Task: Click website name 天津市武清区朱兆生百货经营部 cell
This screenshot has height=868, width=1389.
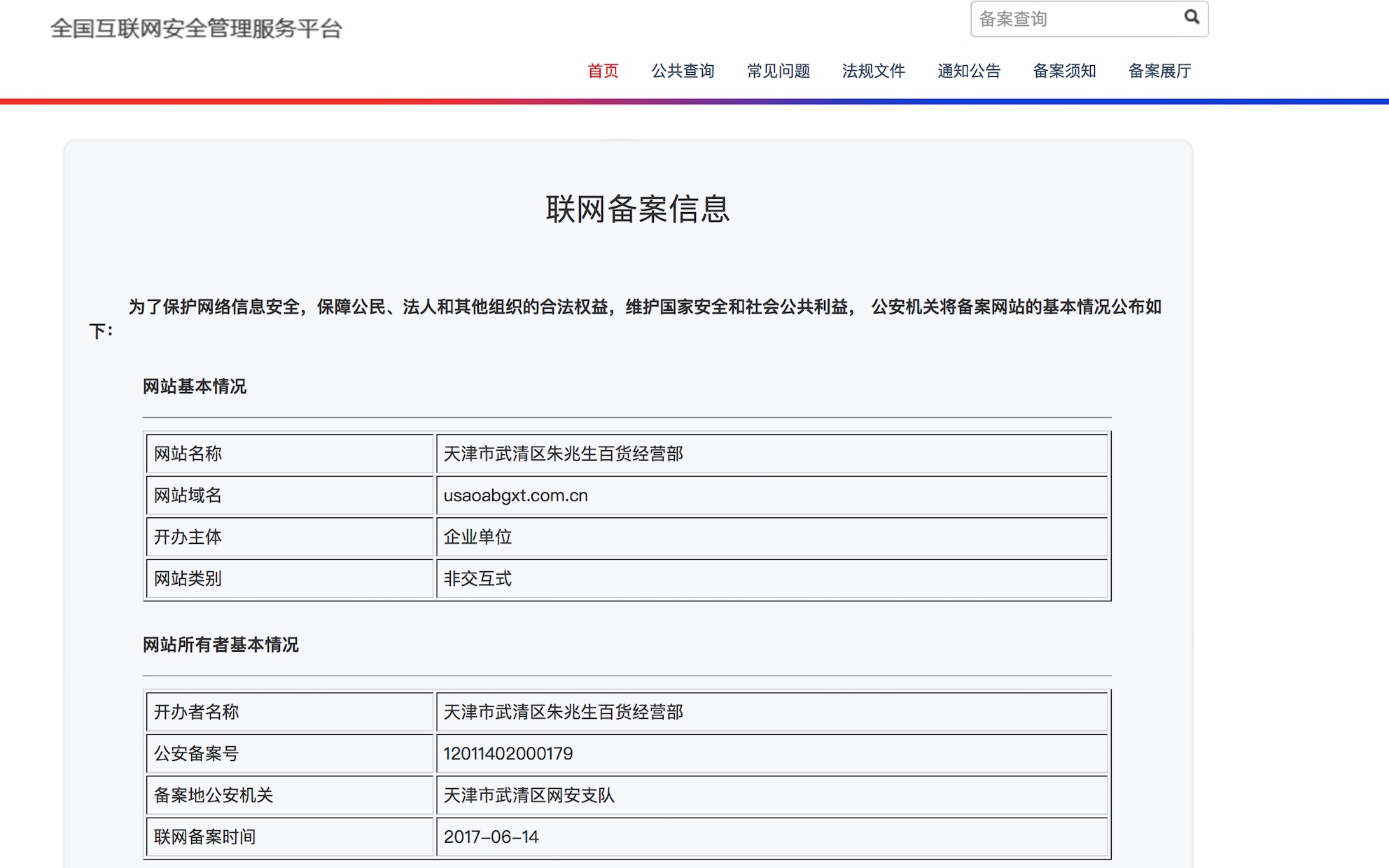Action: (564, 454)
